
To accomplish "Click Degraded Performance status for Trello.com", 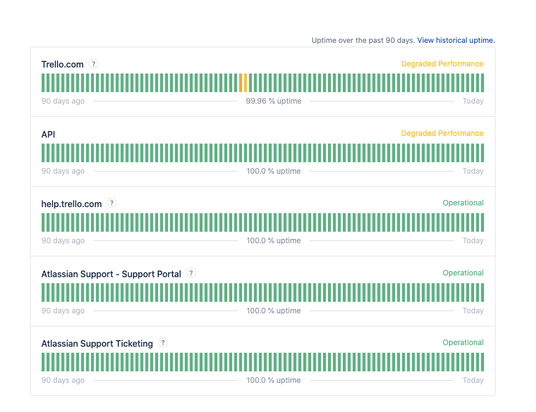I will (x=442, y=64).
